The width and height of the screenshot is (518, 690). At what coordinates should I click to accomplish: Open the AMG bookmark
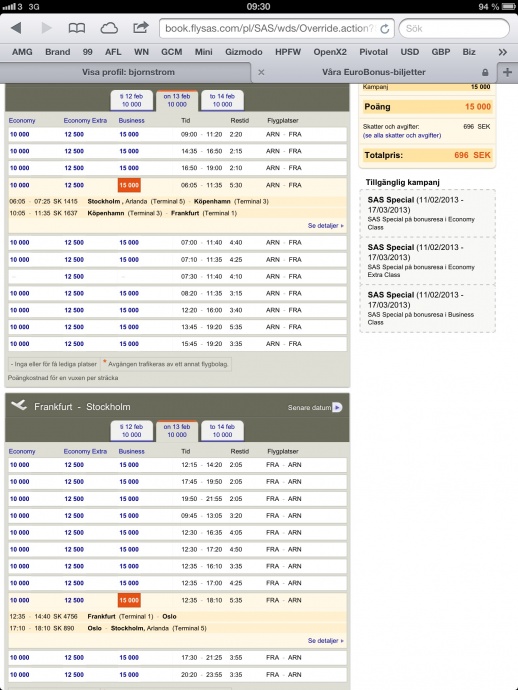click(22, 52)
